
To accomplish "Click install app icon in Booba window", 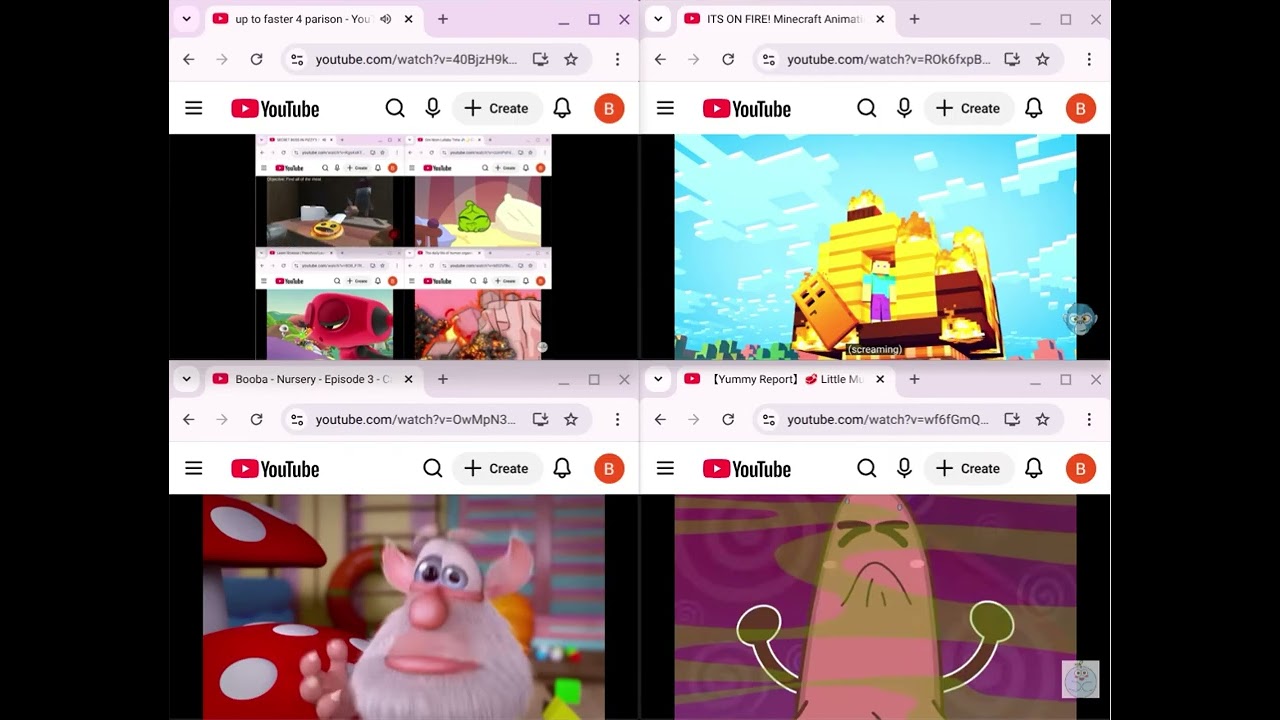I will pos(541,419).
